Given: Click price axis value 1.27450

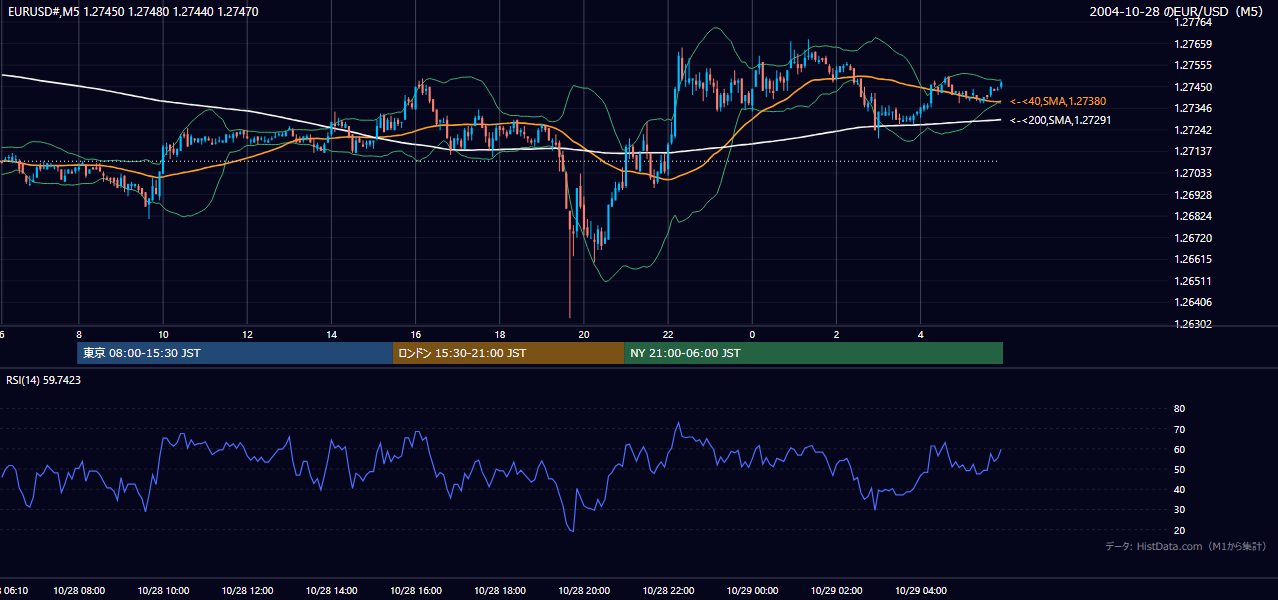Looking at the screenshot, I should point(1193,87).
